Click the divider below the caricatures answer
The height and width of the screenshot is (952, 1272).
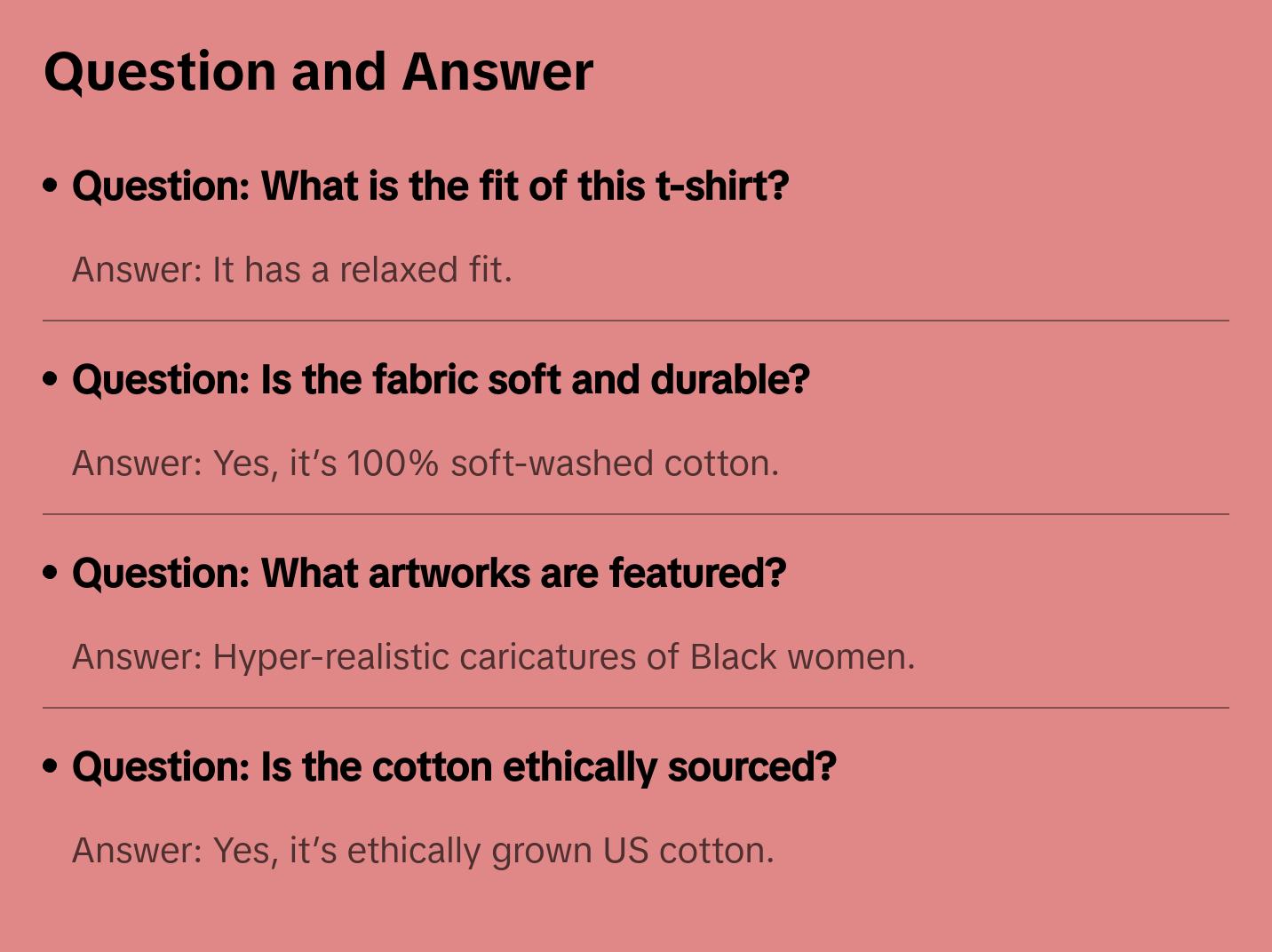point(636,708)
